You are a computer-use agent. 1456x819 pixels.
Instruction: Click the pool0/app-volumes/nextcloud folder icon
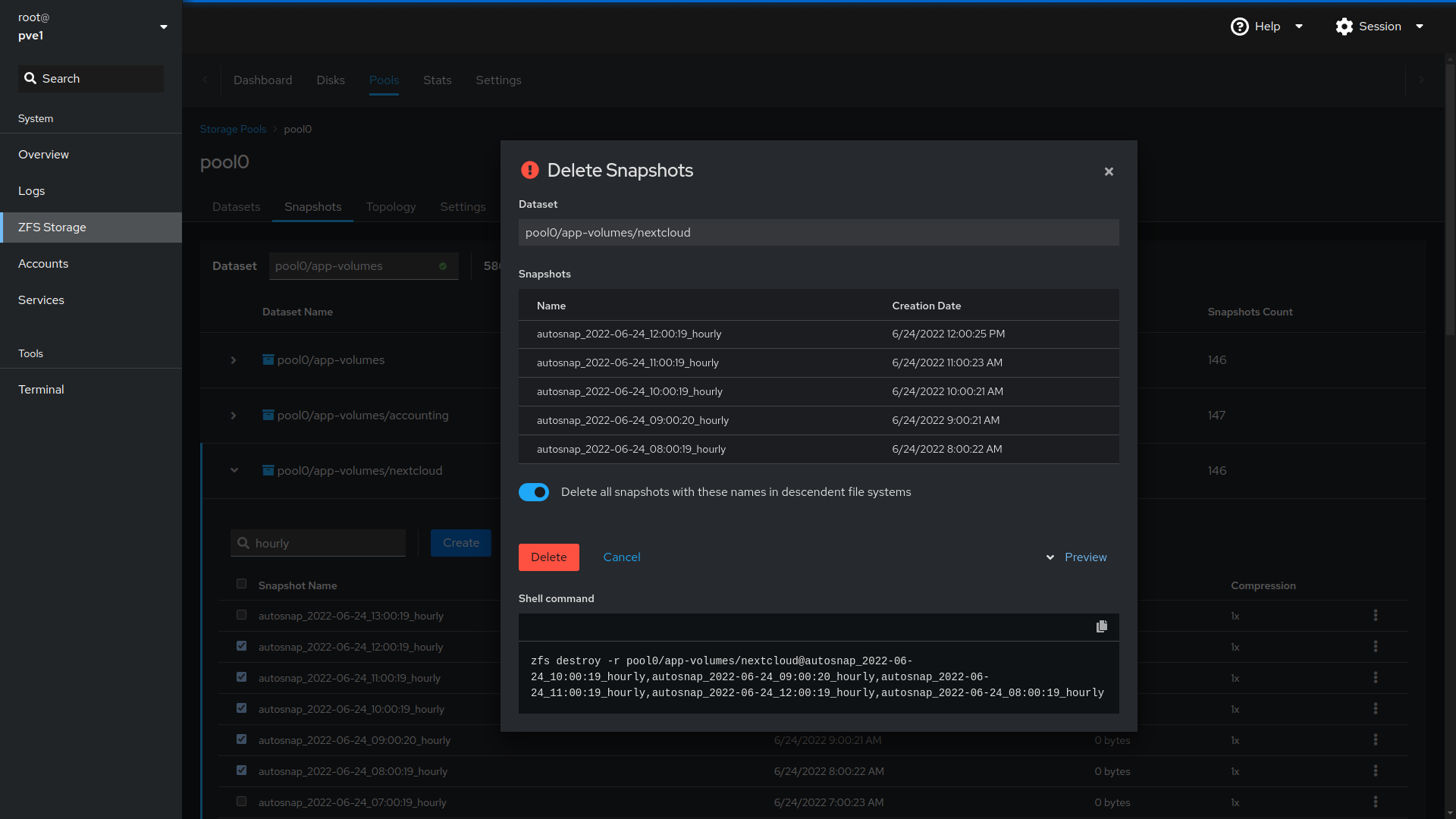tap(268, 470)
